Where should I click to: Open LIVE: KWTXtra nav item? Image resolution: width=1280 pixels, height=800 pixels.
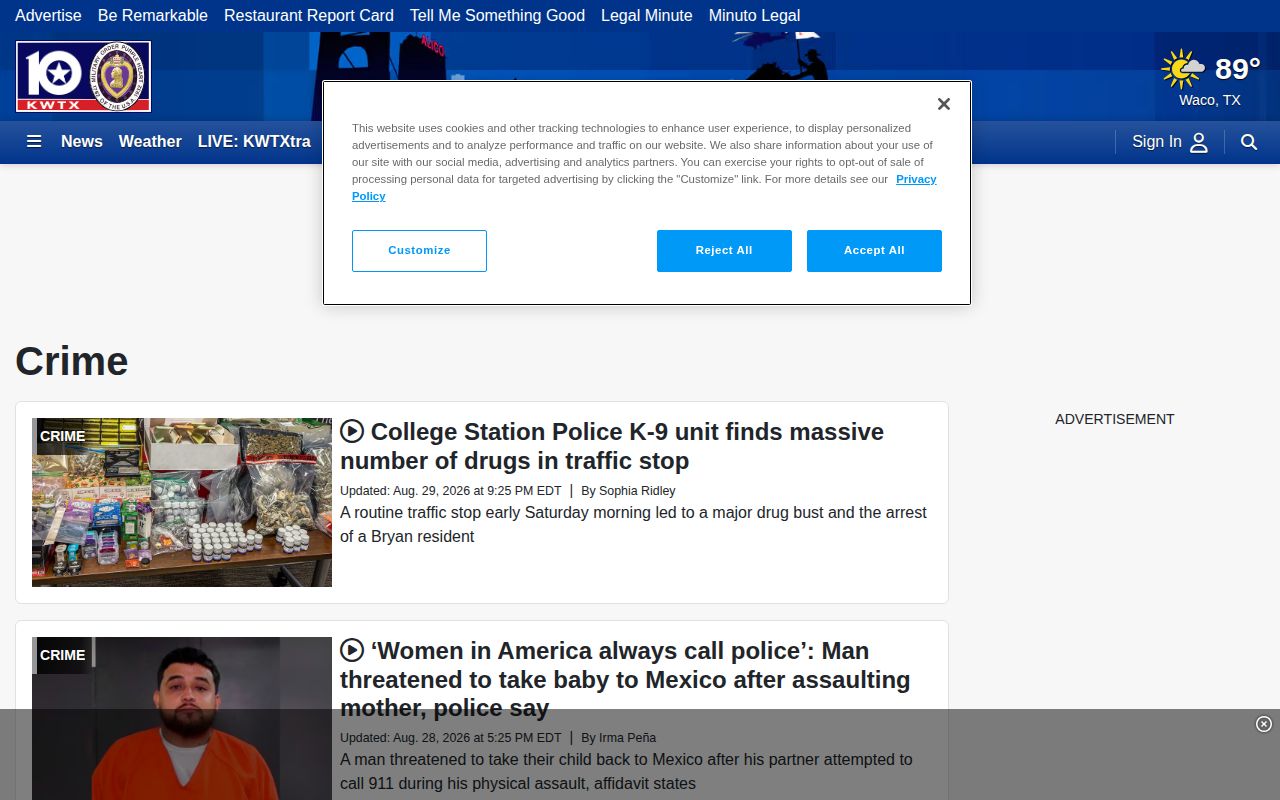[x=254, y=142]
